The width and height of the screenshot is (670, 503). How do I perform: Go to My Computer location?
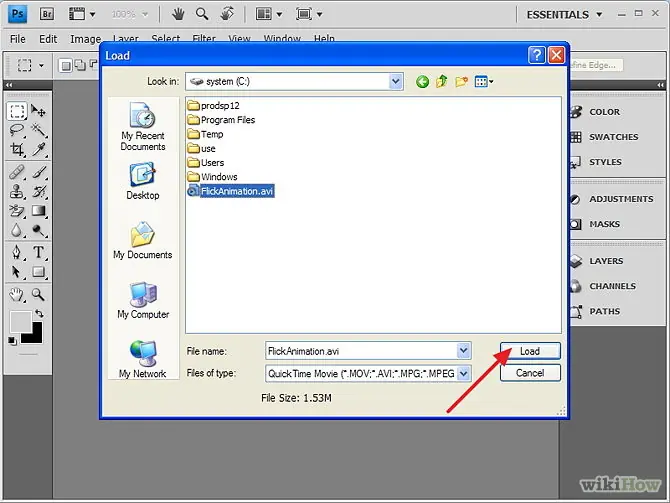pos(143,300)
